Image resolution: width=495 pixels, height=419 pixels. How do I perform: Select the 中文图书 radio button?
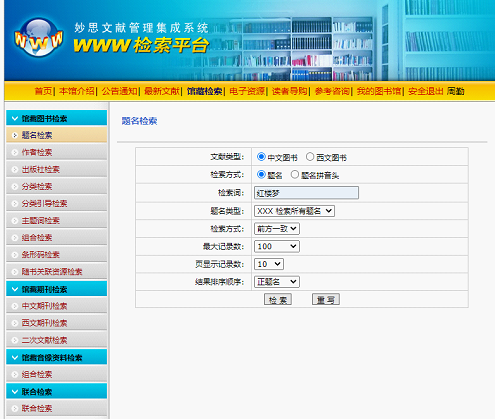tap(261, 157)
